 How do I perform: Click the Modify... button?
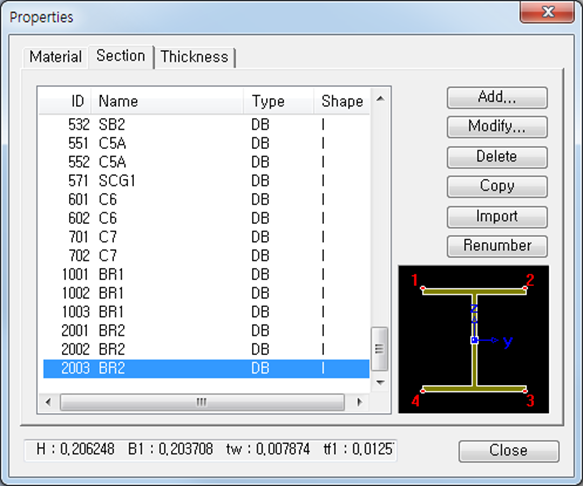tap(497, 127)
